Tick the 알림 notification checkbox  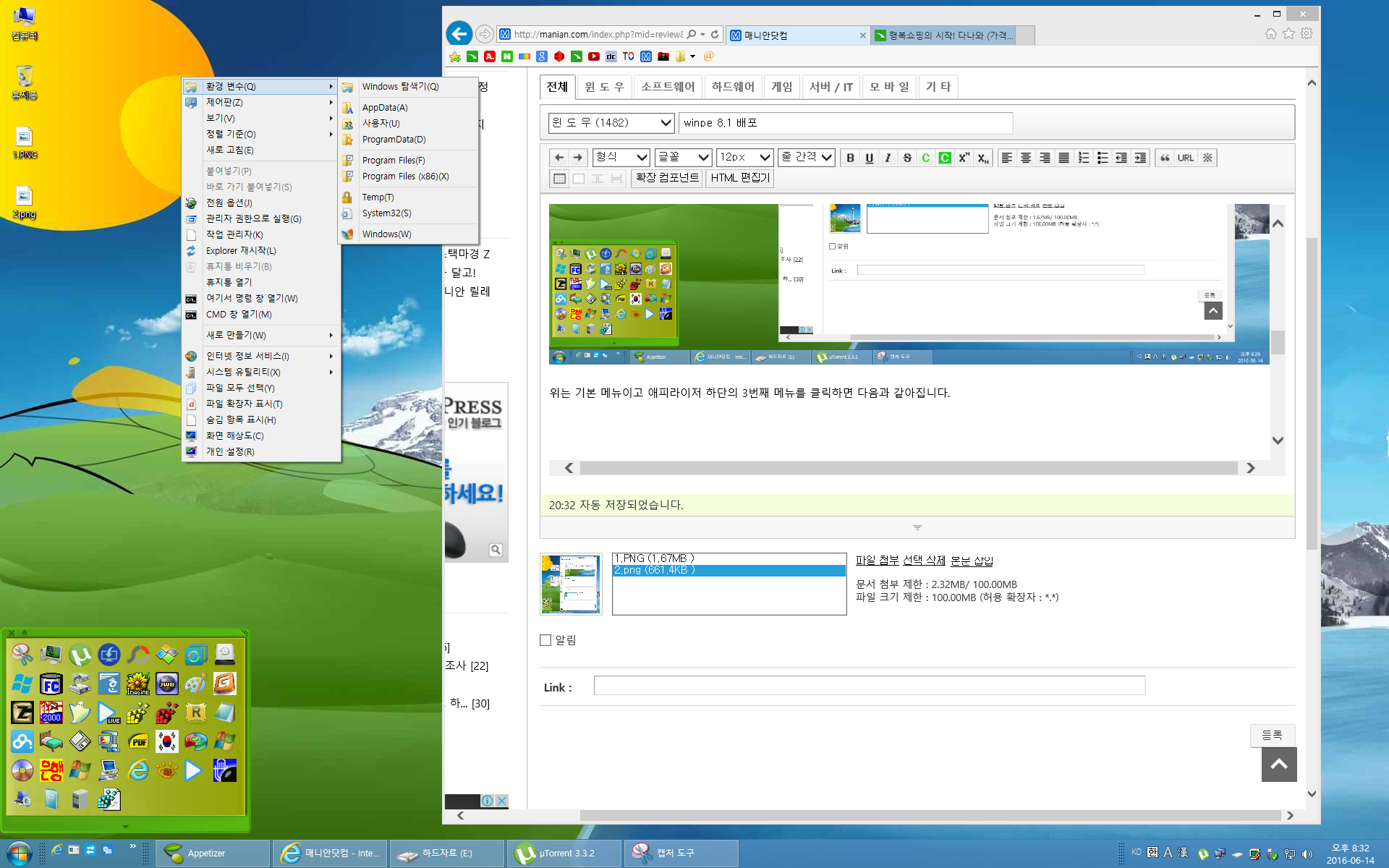[545, 640]
